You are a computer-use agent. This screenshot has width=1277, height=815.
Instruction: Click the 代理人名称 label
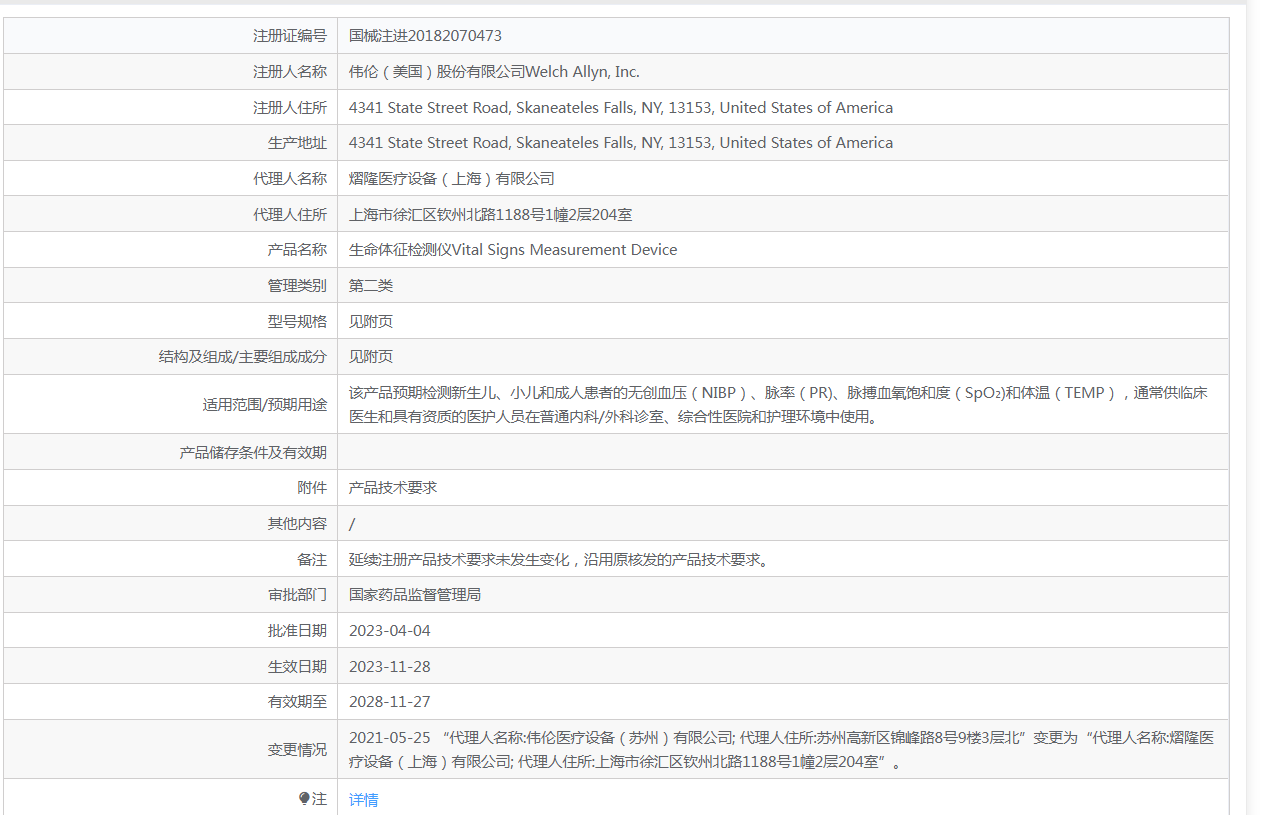click(x=290, y=179)
